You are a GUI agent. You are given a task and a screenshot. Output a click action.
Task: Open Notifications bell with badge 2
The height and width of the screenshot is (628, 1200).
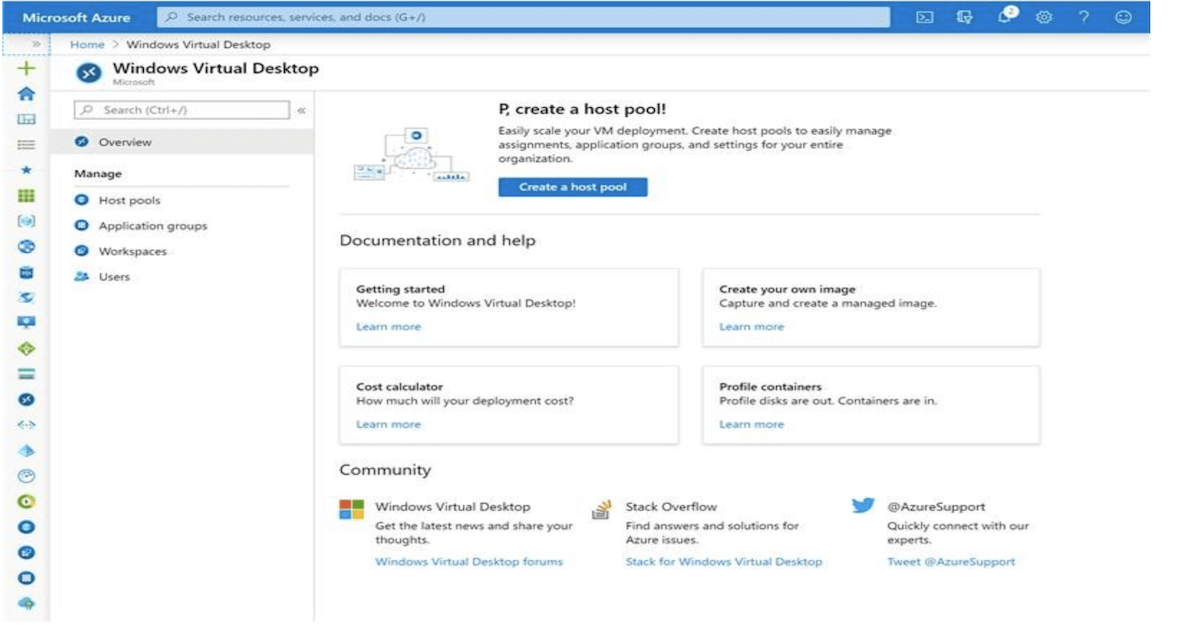[x=1007, y=17]
